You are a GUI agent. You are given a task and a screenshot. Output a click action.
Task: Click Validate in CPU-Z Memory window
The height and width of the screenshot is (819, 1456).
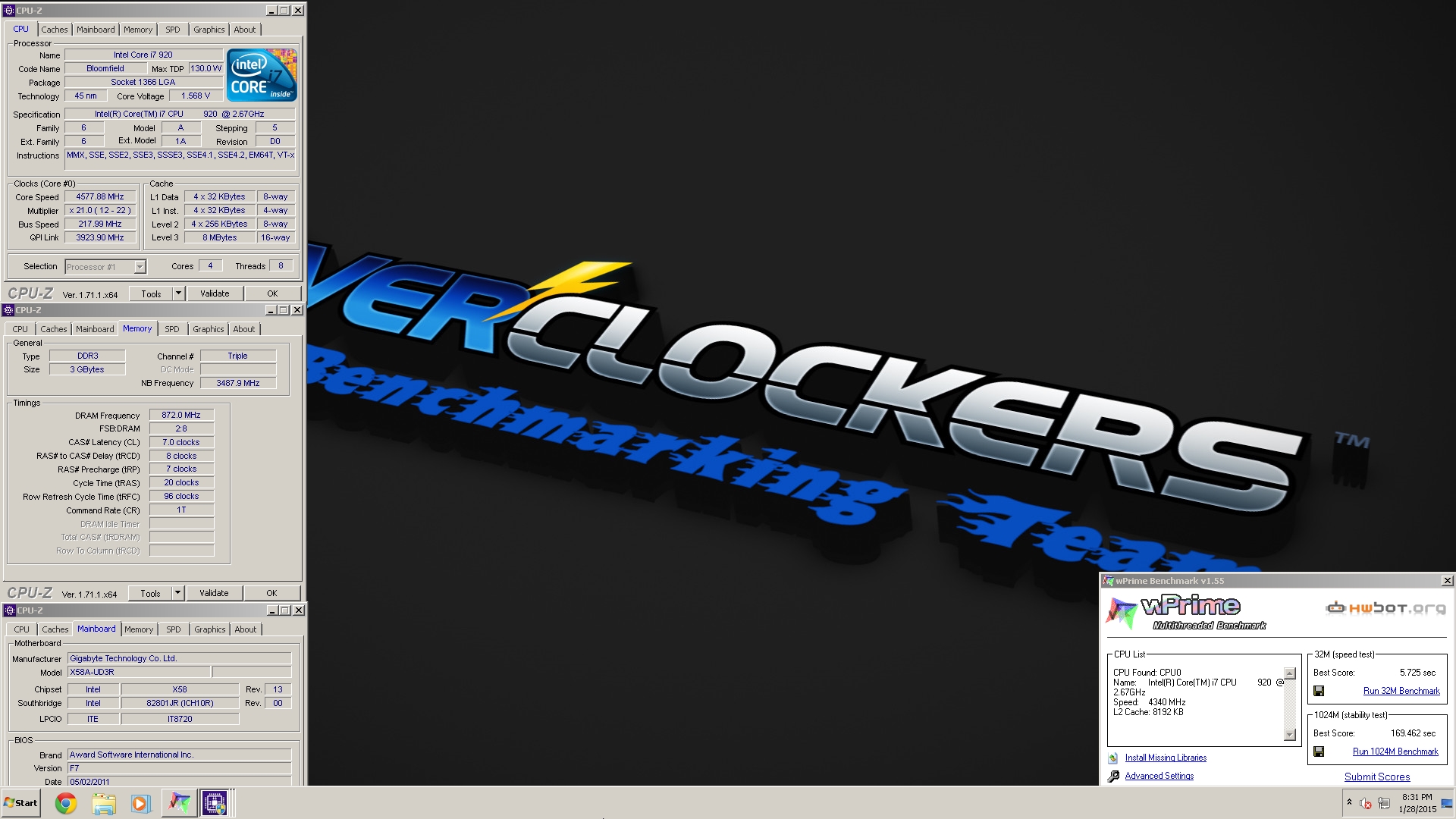pos(214,593)
